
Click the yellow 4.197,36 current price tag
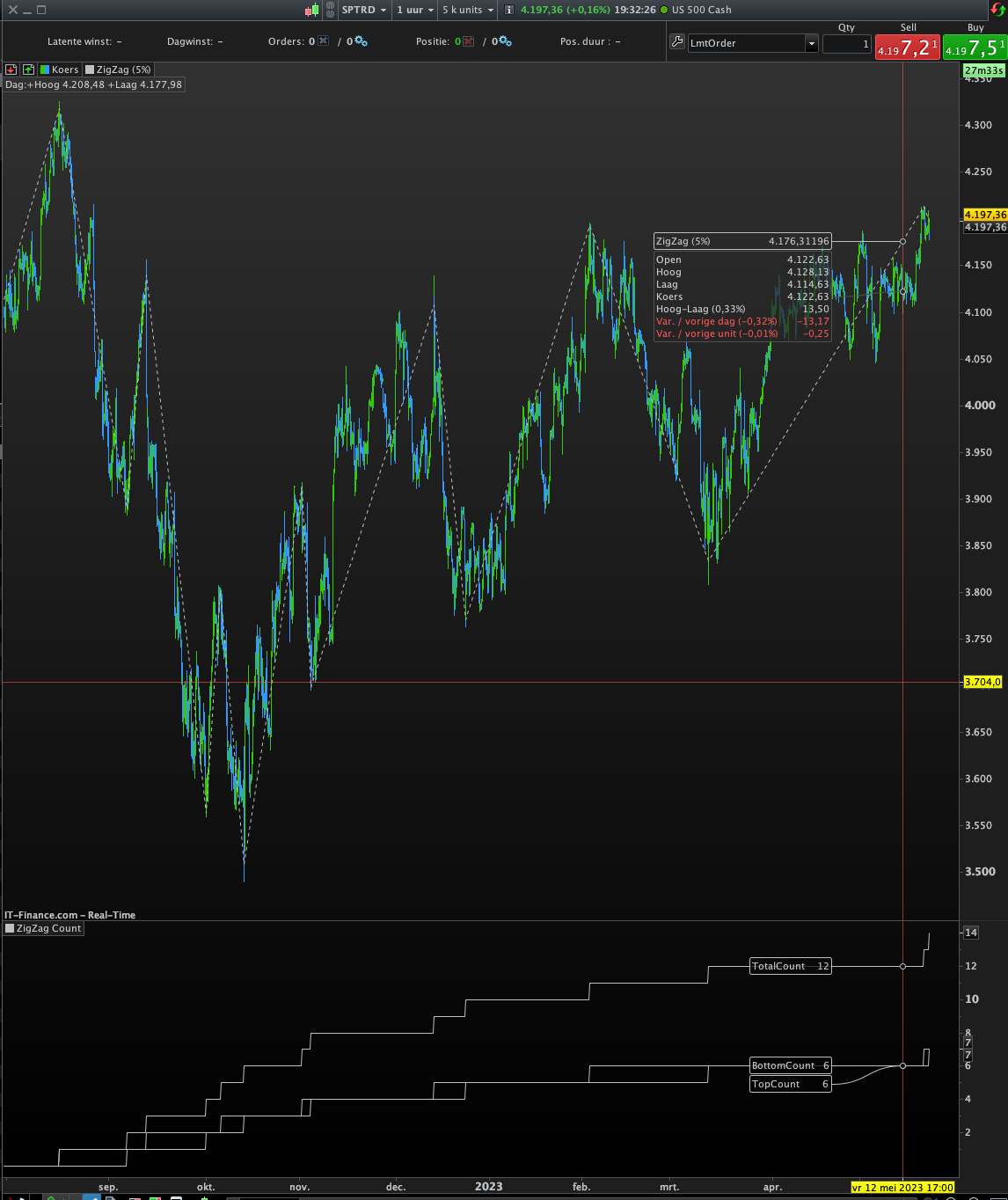click(985, 215)
